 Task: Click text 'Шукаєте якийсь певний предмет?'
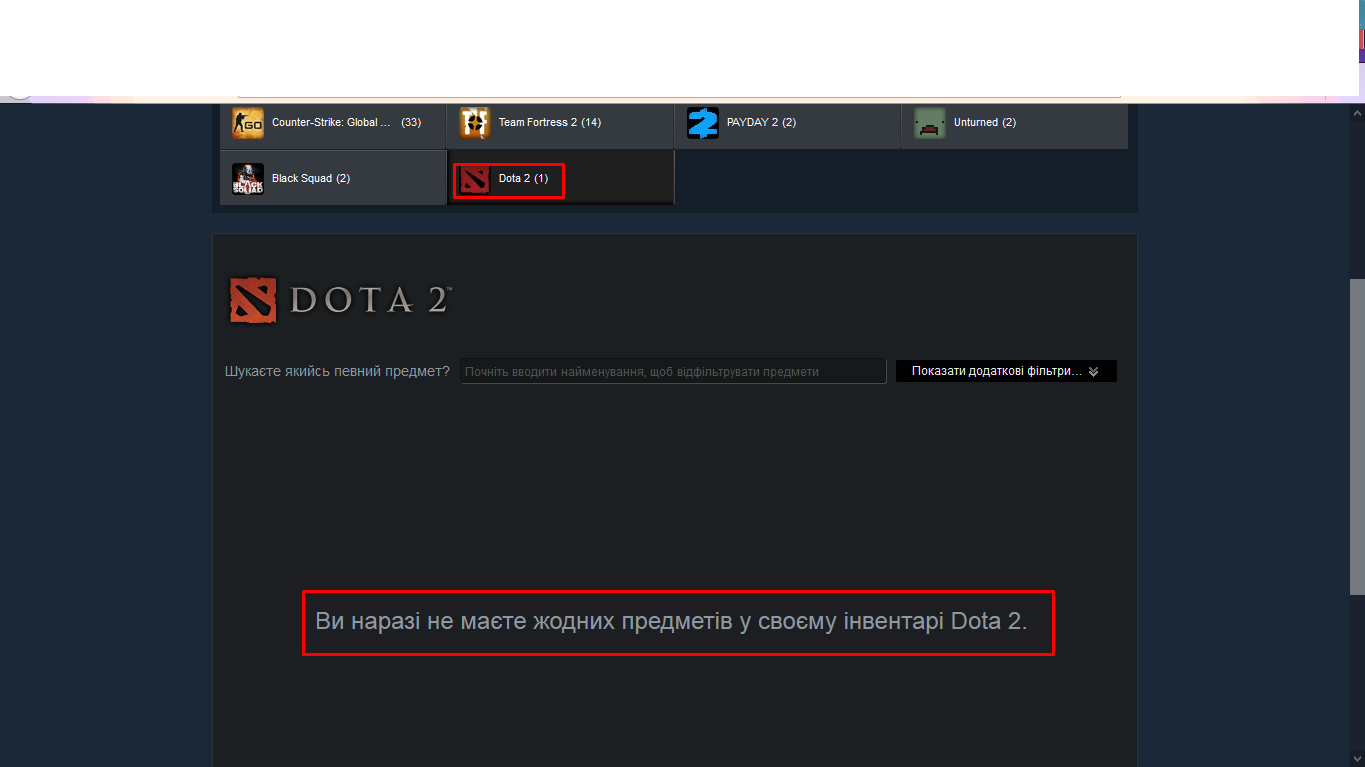(x=338, y=371)
